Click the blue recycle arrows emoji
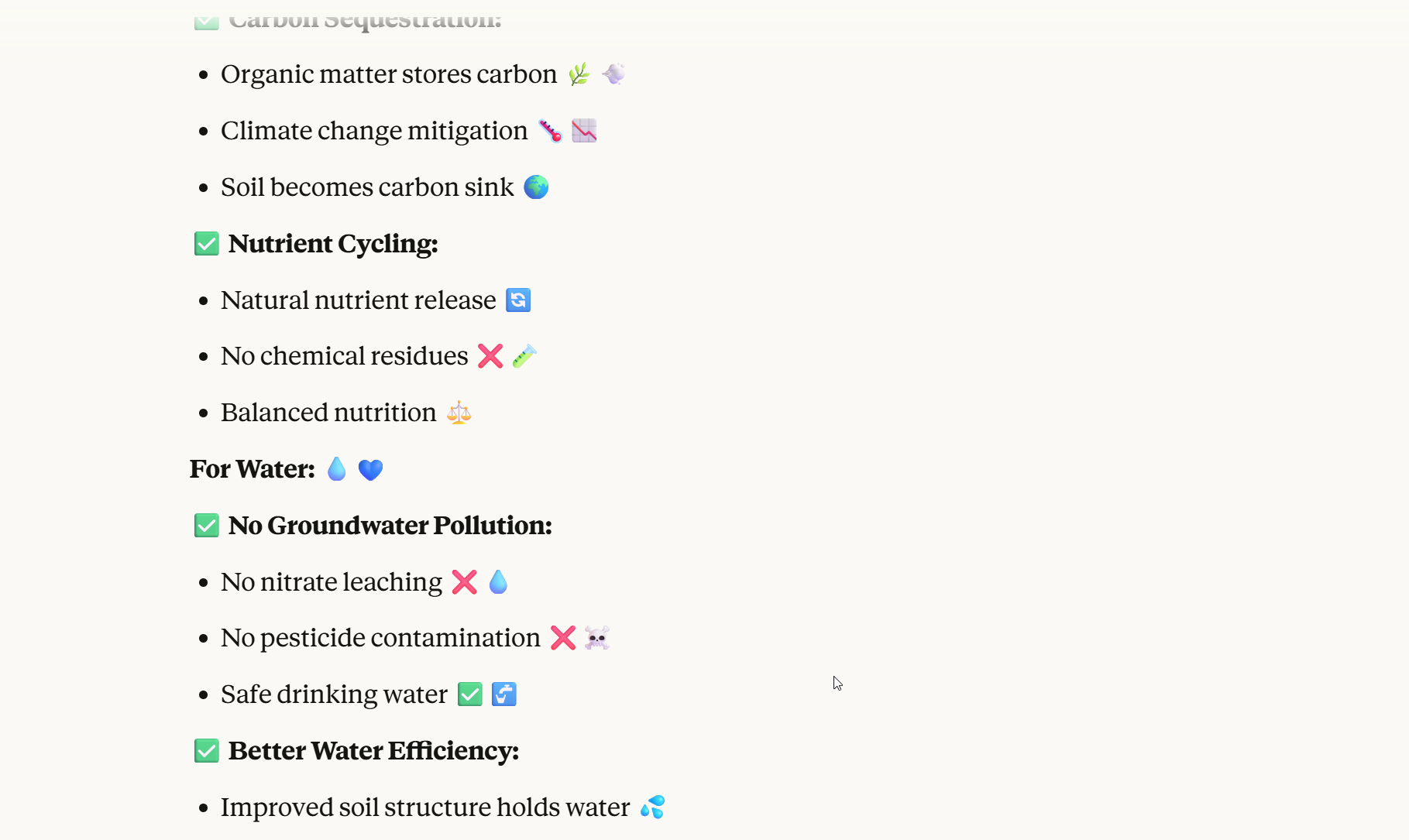Screen dimensions: 1409x840 pos(518,300)
